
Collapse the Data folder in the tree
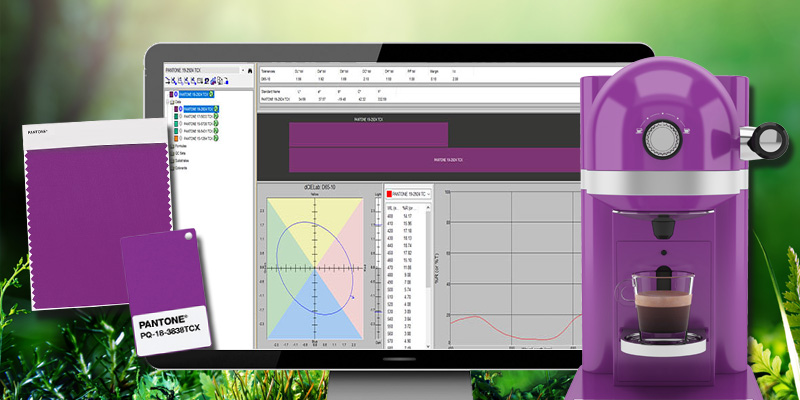167,102
